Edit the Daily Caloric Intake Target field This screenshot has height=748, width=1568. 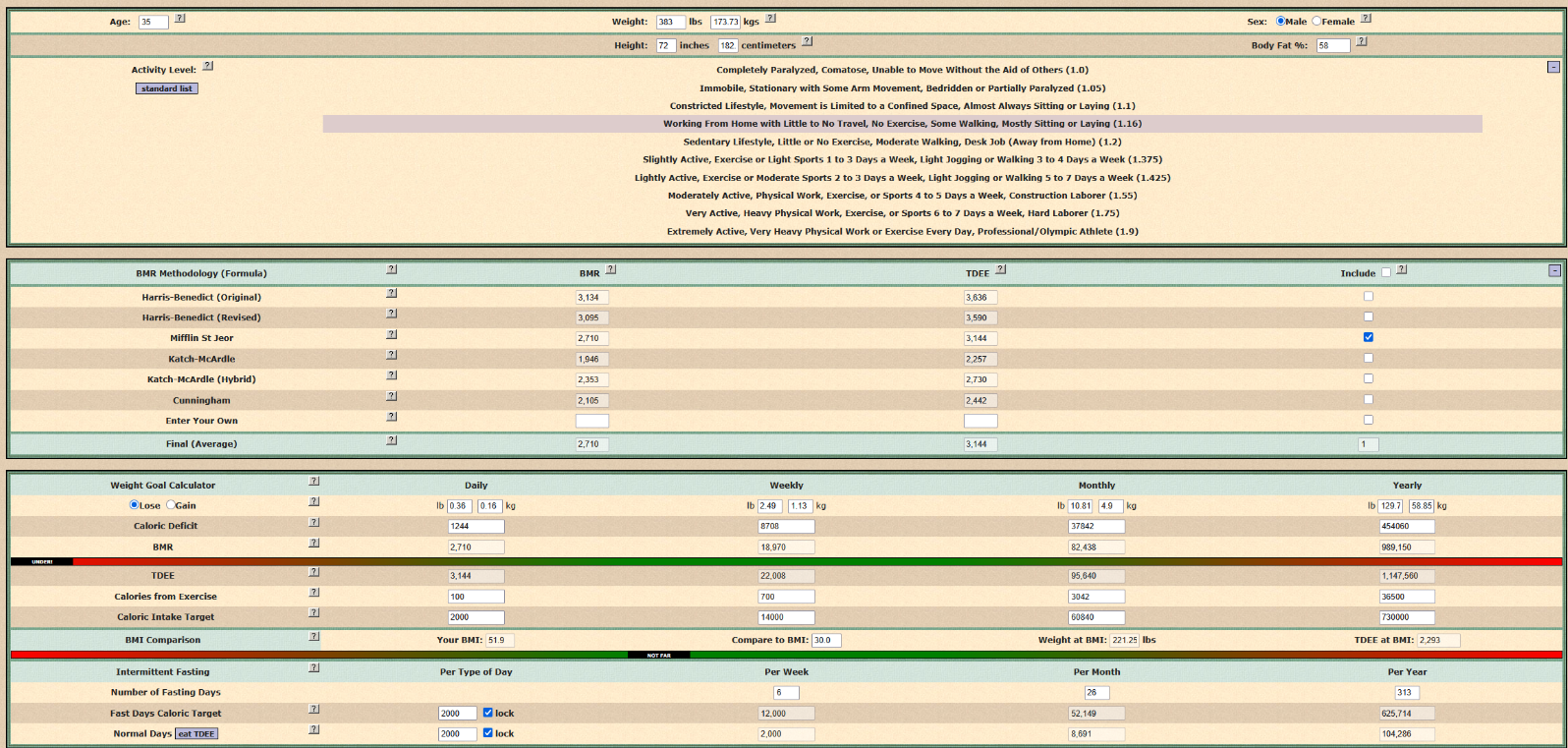tap(476, 617)
